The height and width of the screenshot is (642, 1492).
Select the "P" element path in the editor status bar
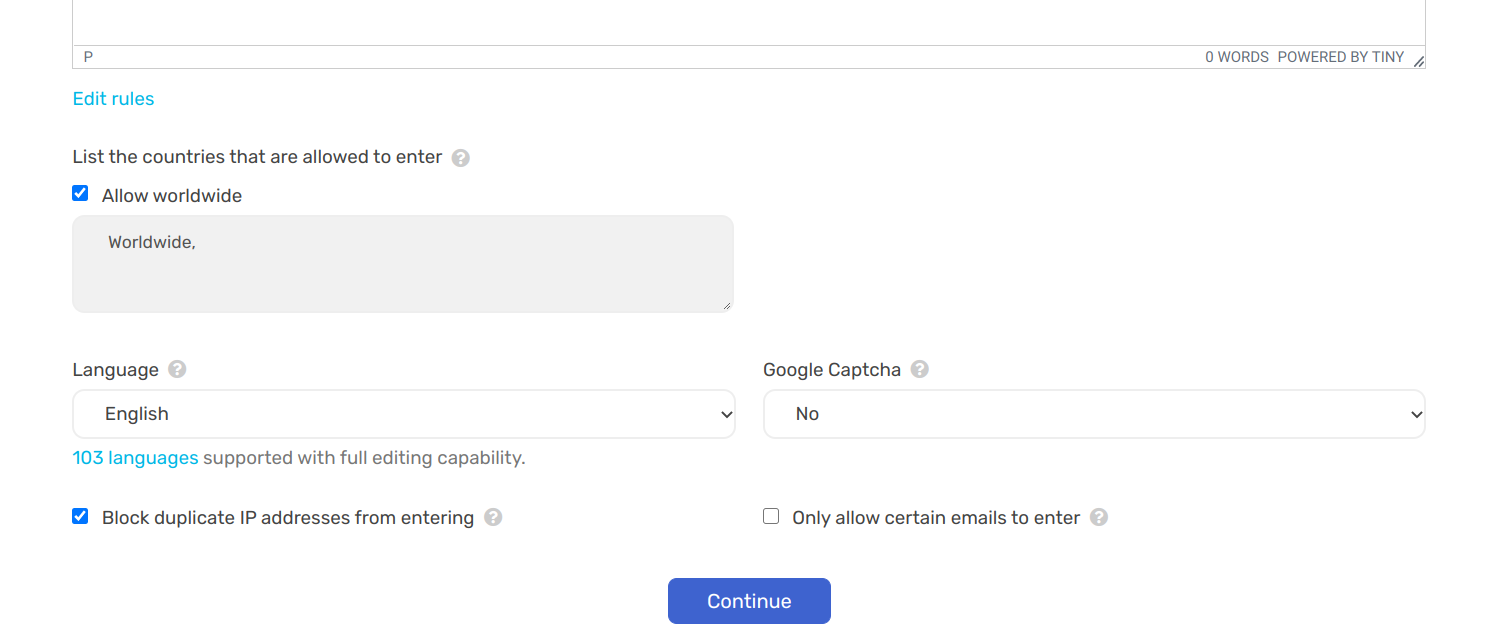point(87,56)
